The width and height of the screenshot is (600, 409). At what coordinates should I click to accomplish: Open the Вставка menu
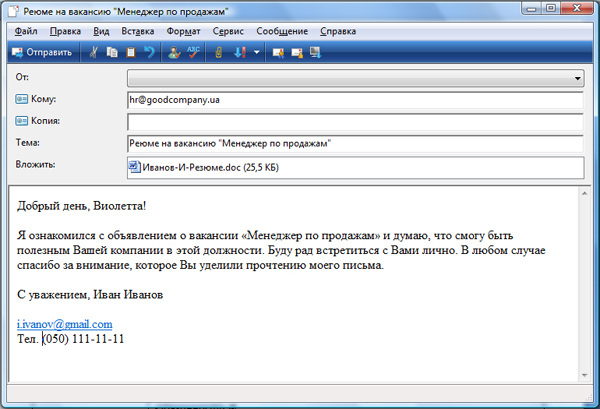click(x=138, y=31)
